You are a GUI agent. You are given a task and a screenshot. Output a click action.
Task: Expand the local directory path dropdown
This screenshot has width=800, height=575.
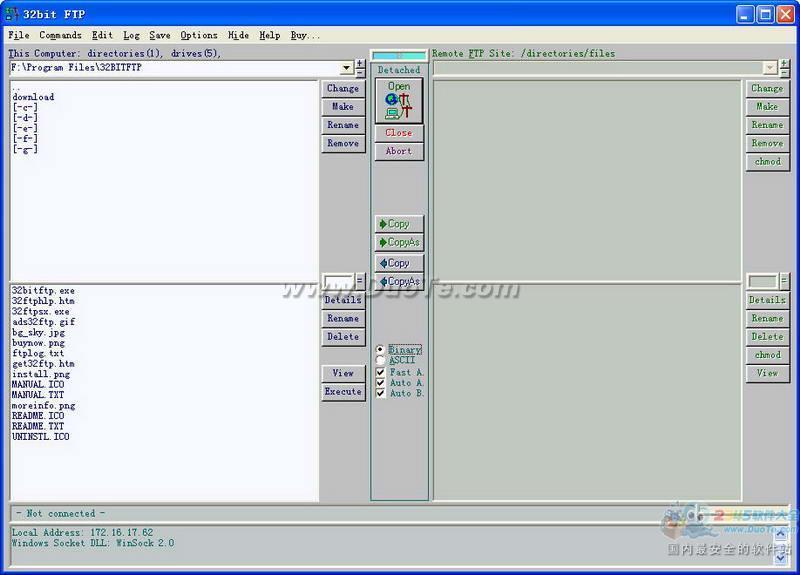click(346, 68)
